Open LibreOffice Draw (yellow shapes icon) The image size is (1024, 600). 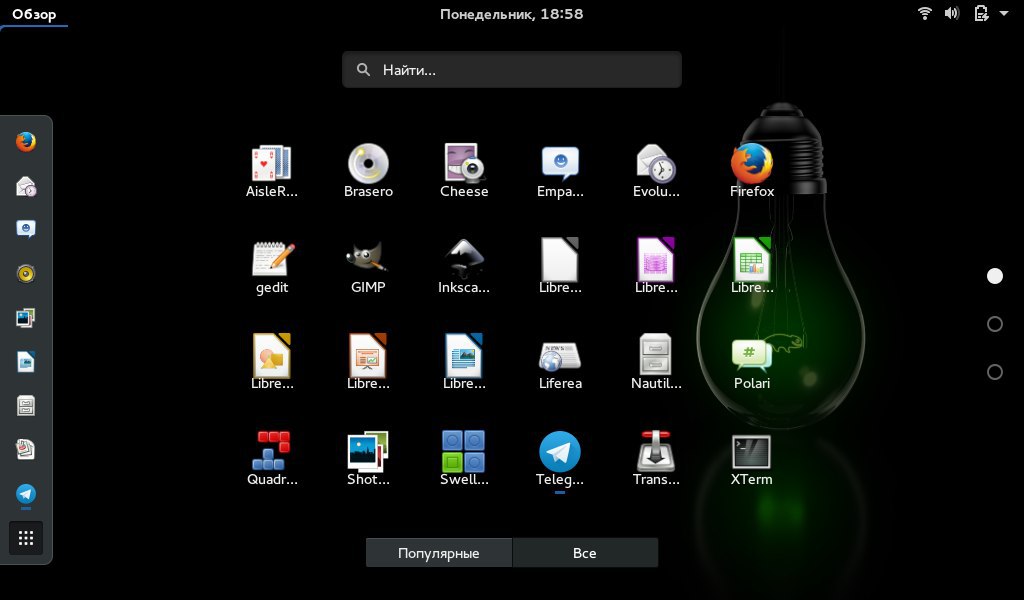click(272, 363)
